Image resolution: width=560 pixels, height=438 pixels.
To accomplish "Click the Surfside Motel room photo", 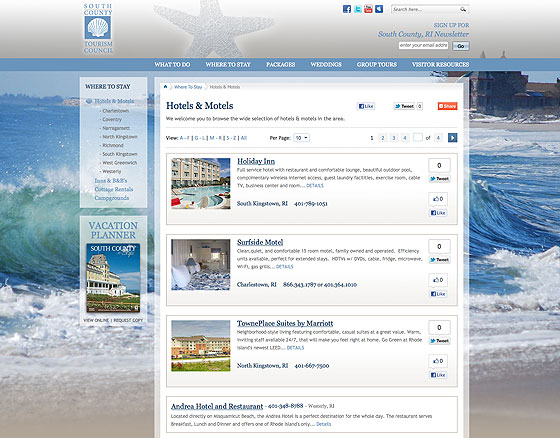I will [x=201, y=265].
